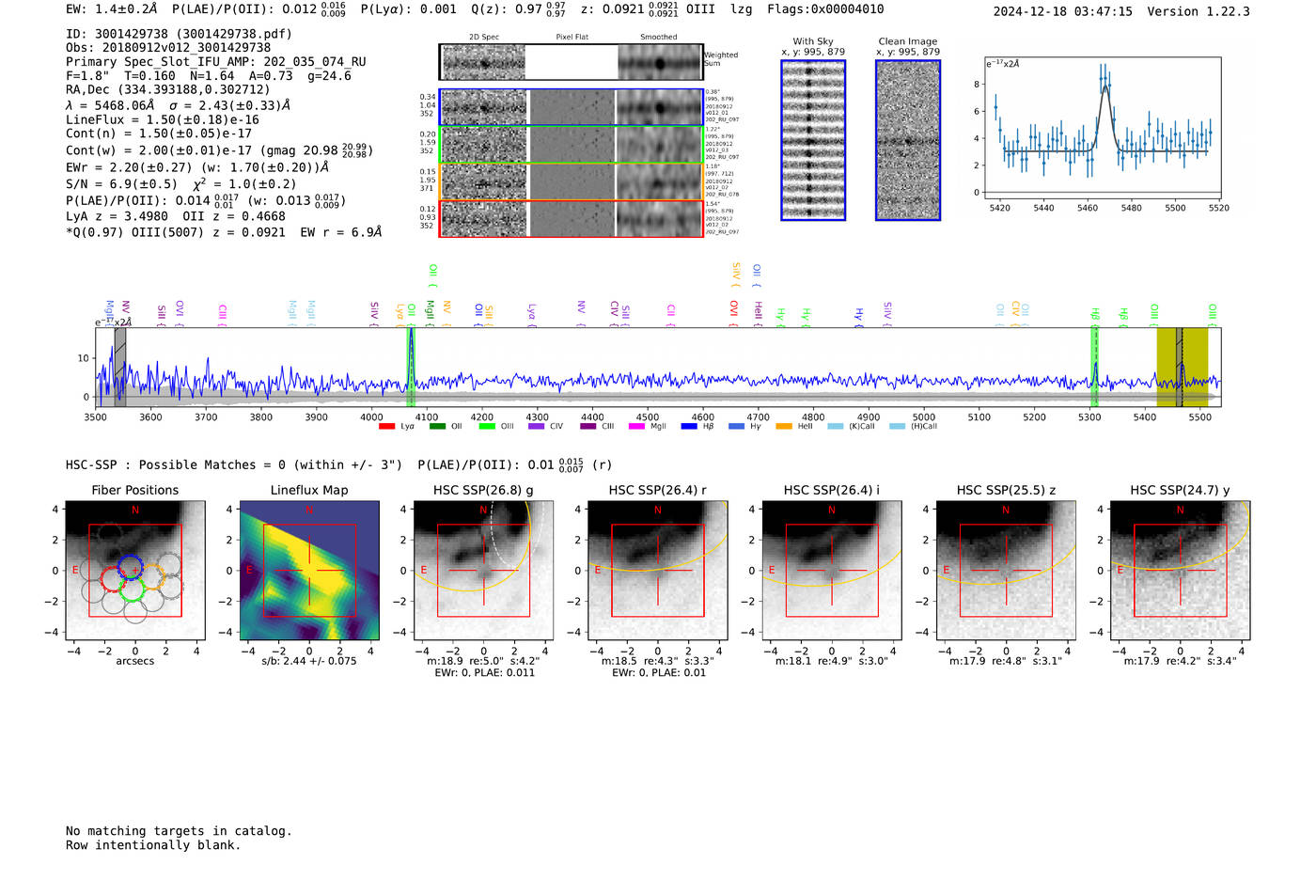Click the 'Obs: 20180912v012_3001429738' line
This screenshot has width=1316, height=896.
[168, 48]
